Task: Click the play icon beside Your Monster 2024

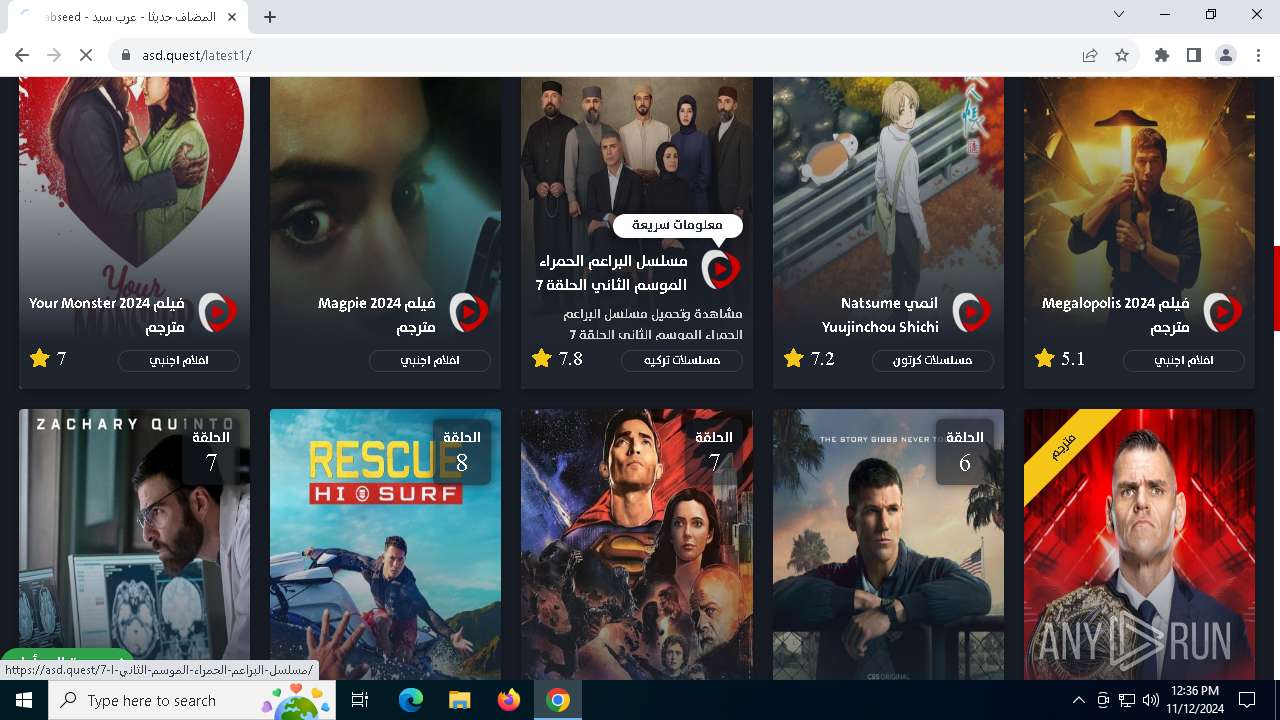Action: pos(217,313)
